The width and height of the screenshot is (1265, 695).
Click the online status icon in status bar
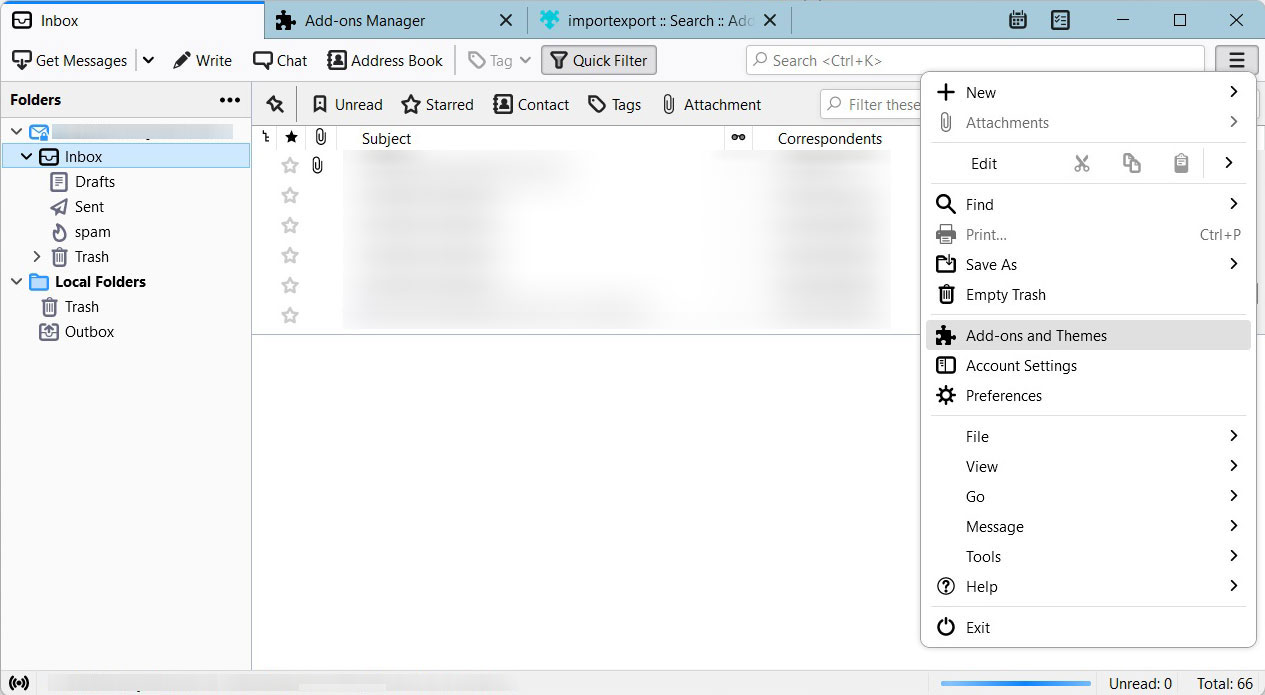coord(20,684)
